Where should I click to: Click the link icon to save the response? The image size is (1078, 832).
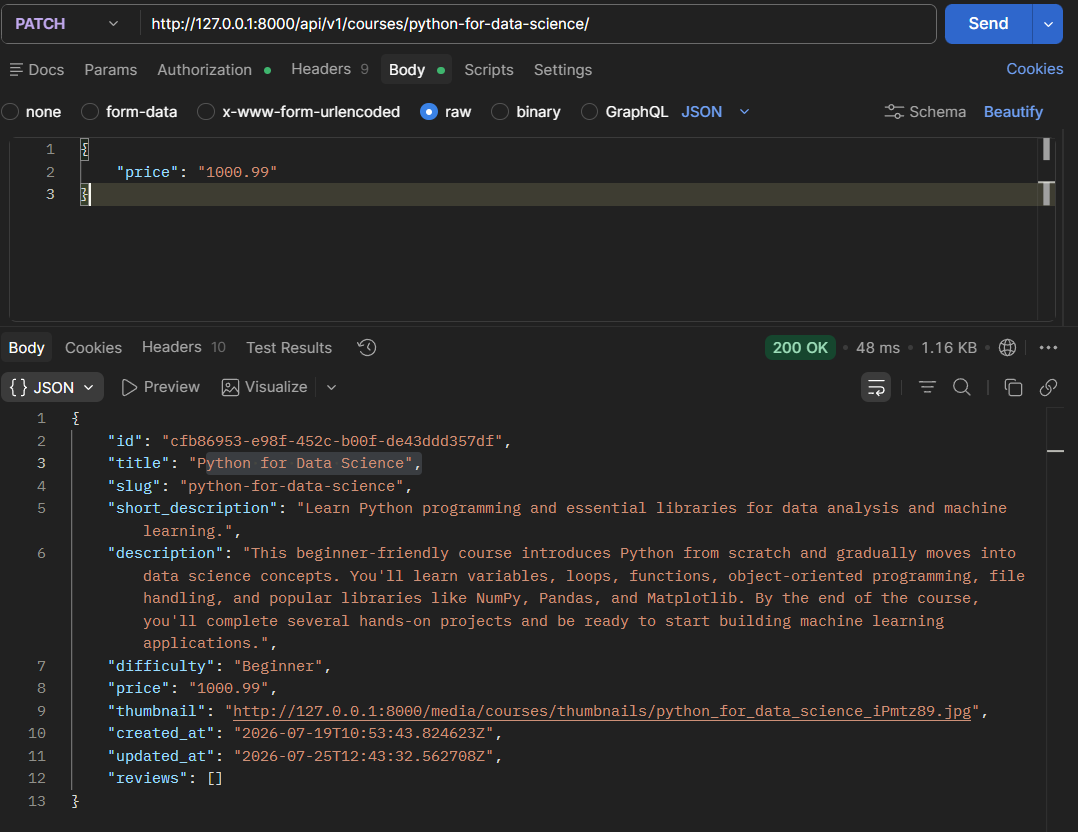[1048, 388]
